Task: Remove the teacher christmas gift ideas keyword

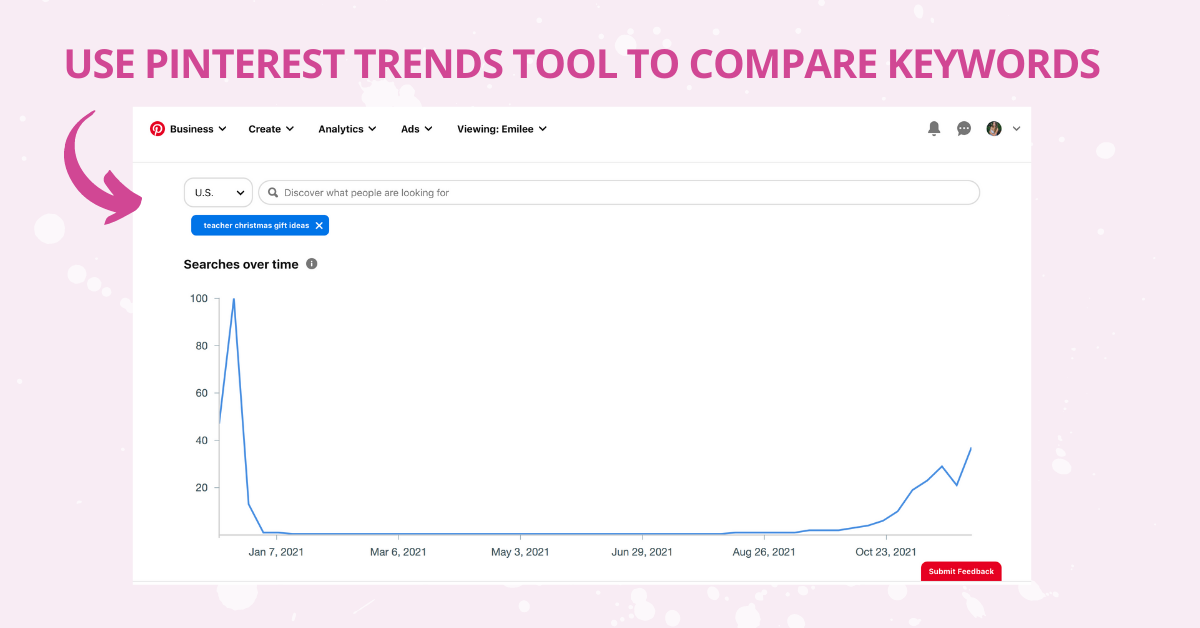Action: 319,226
